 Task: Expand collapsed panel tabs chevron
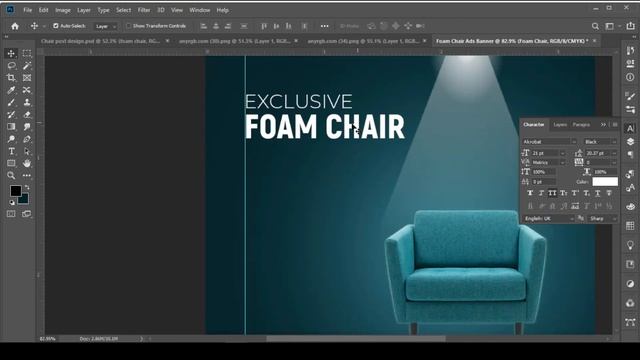point(603,124)
